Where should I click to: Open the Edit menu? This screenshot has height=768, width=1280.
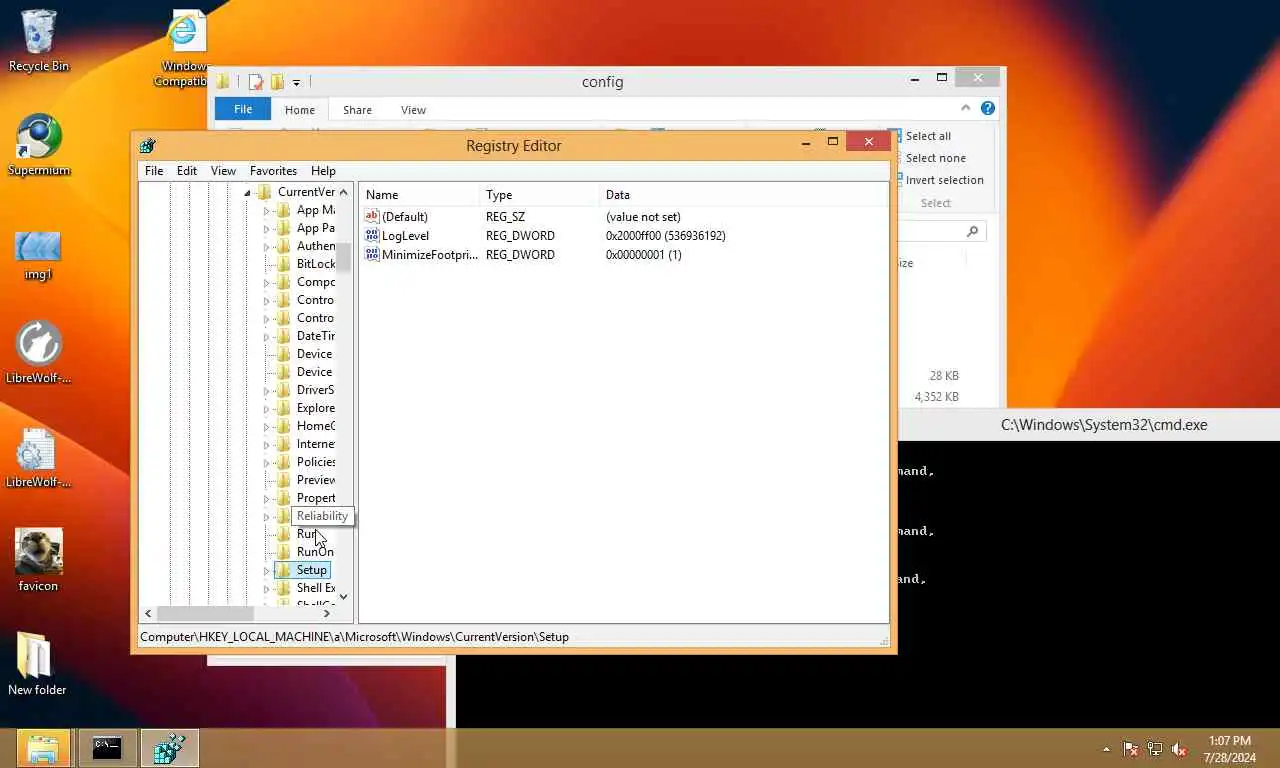(x=187, y=171)
